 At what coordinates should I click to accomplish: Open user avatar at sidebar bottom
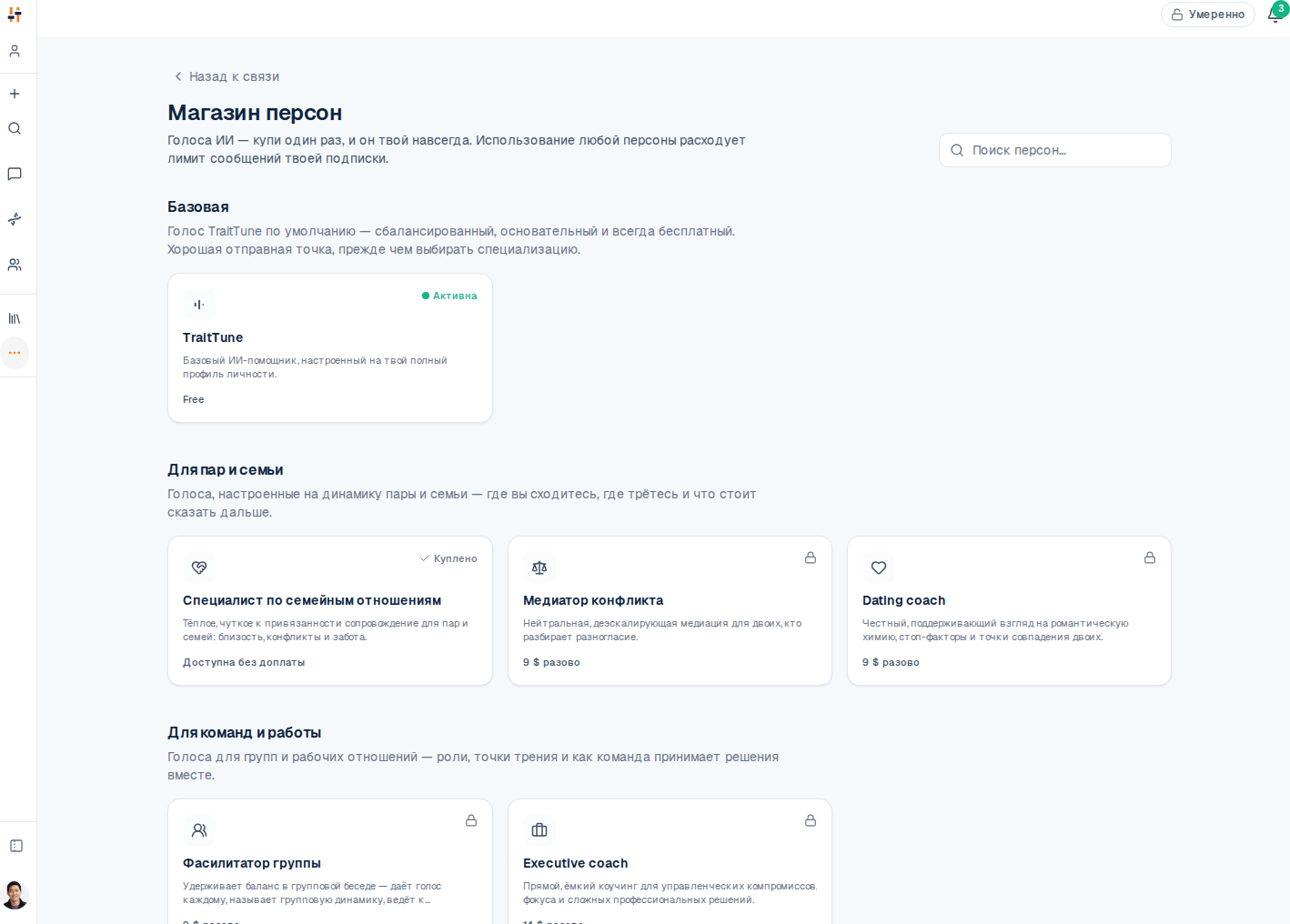(15, 895)
